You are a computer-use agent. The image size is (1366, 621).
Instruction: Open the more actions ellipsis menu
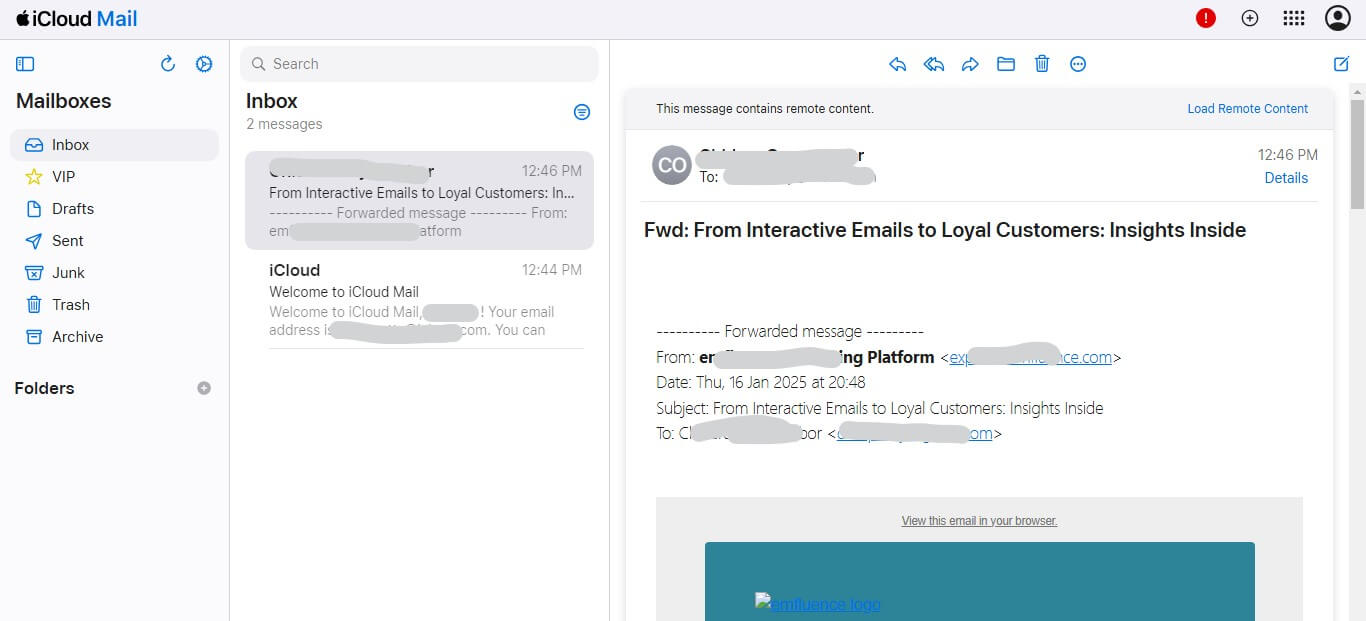pos(1078,63)
